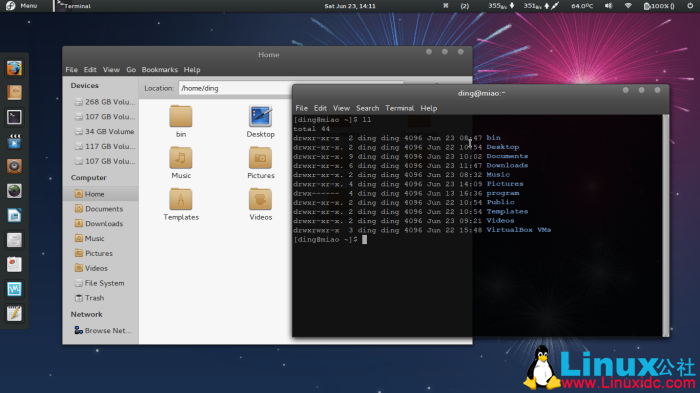Open the dictionary book icon in dock
700x393 pixels.
point(14,92)
